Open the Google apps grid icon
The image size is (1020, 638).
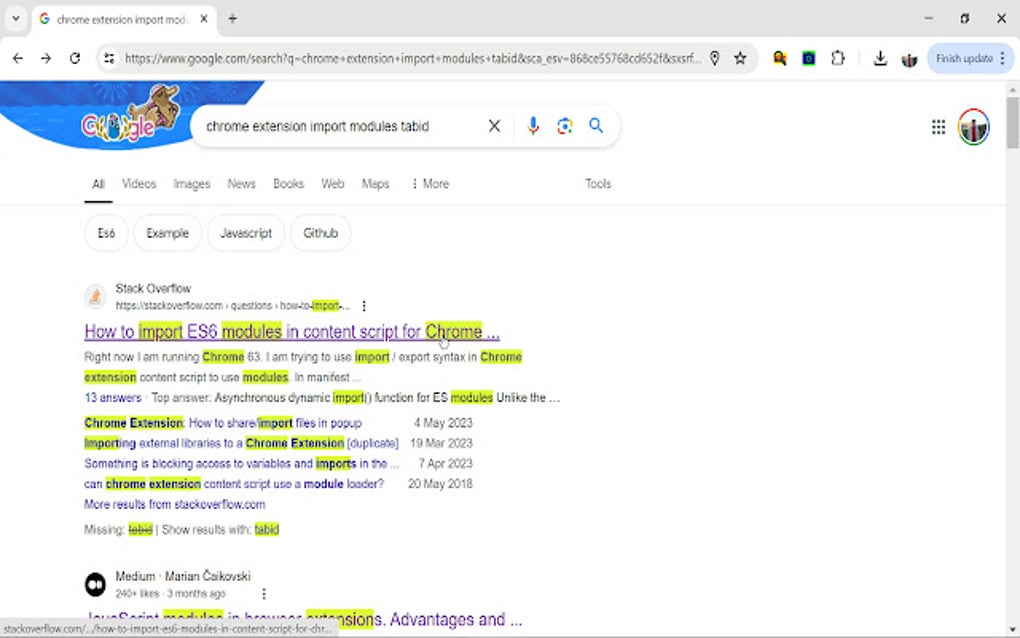938,126
